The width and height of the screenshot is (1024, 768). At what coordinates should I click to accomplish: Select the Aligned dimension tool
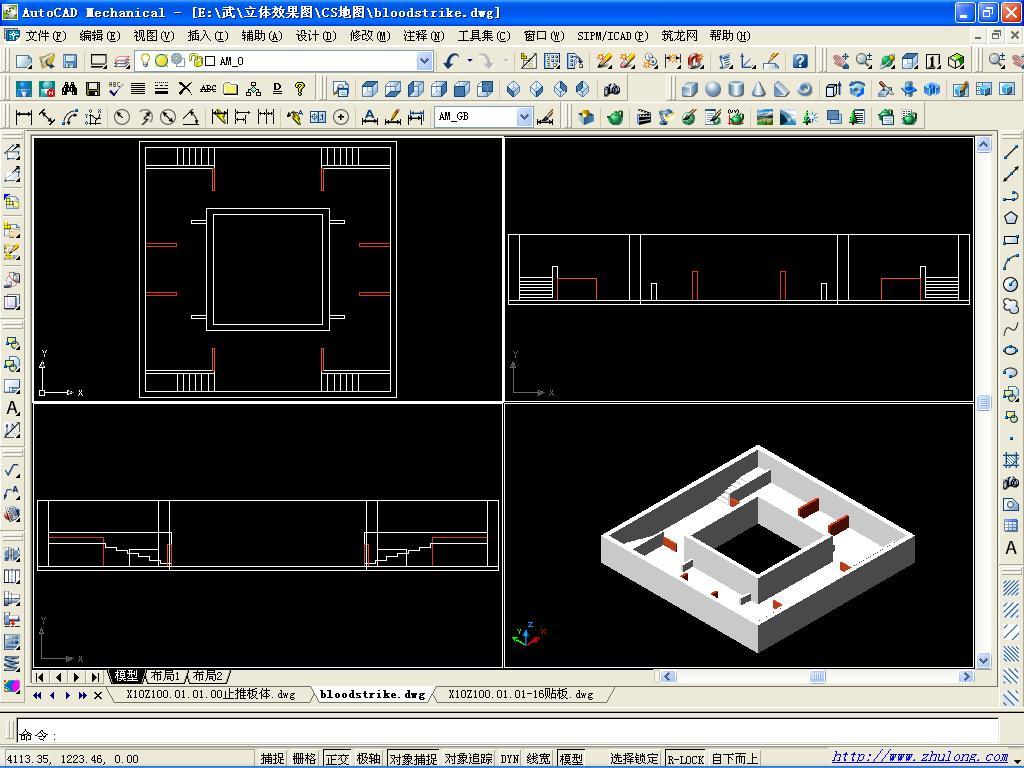pos(47,117)
